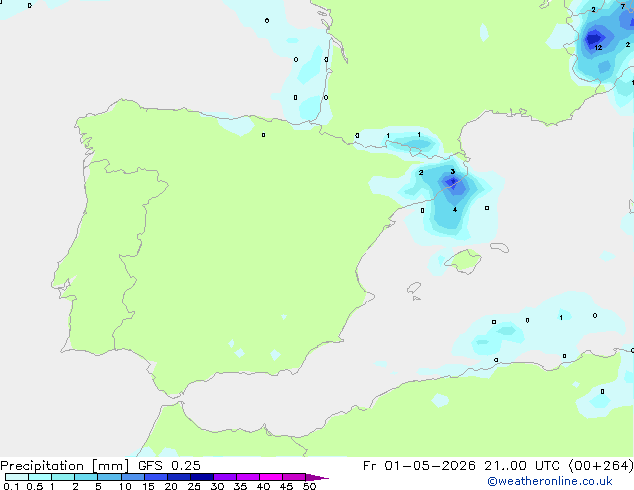Viewport: 634px width, 490px height.
Task: Click the '50' legend scale label
Action: pyautogui.click(x=309, y=486)
